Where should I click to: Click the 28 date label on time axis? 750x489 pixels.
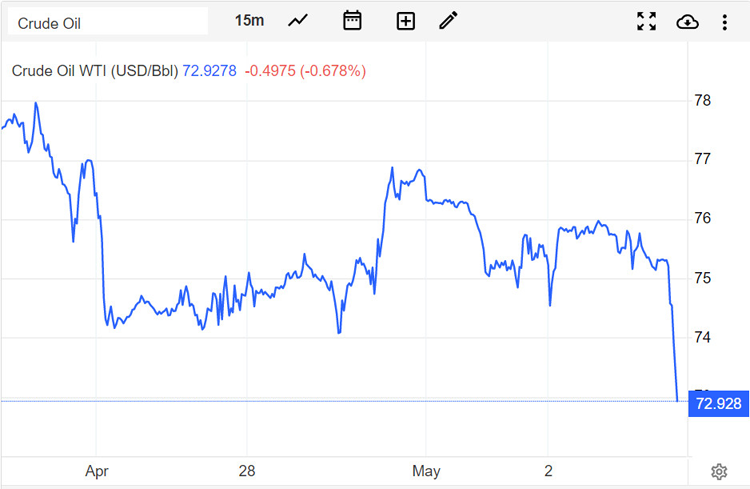coord(247,470)
